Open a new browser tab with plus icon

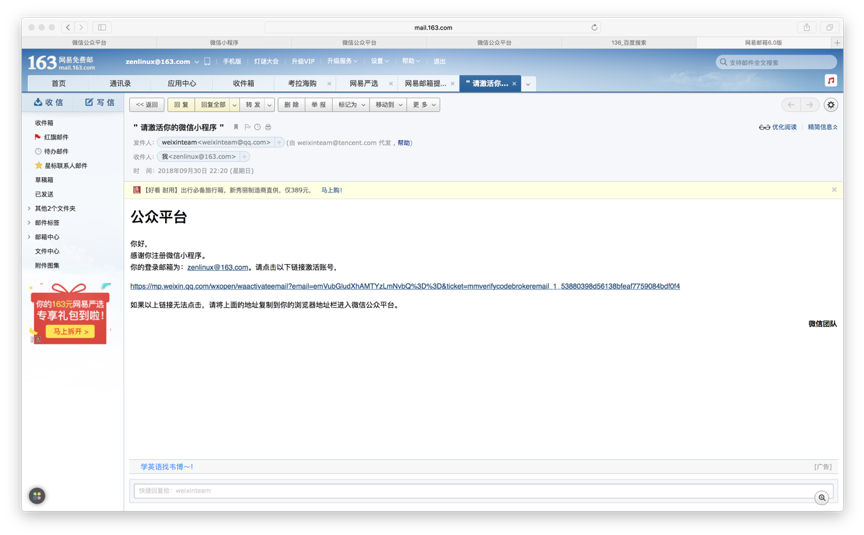coord(837,42)
